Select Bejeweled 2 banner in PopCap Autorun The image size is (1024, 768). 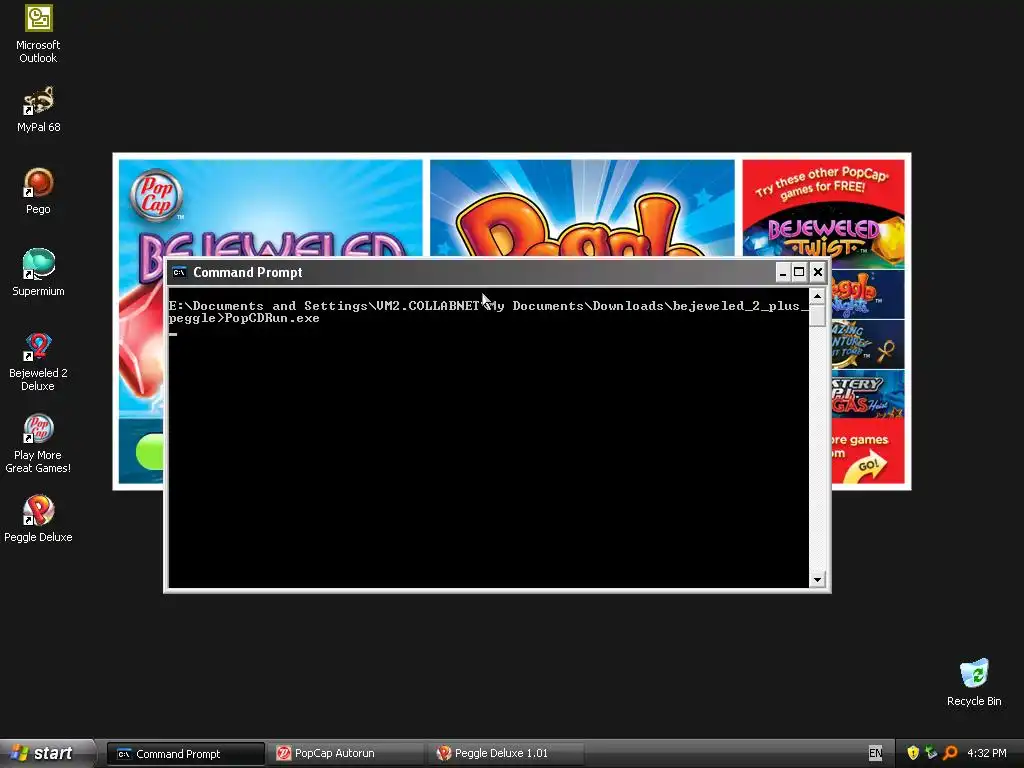[x=270, y=208]
